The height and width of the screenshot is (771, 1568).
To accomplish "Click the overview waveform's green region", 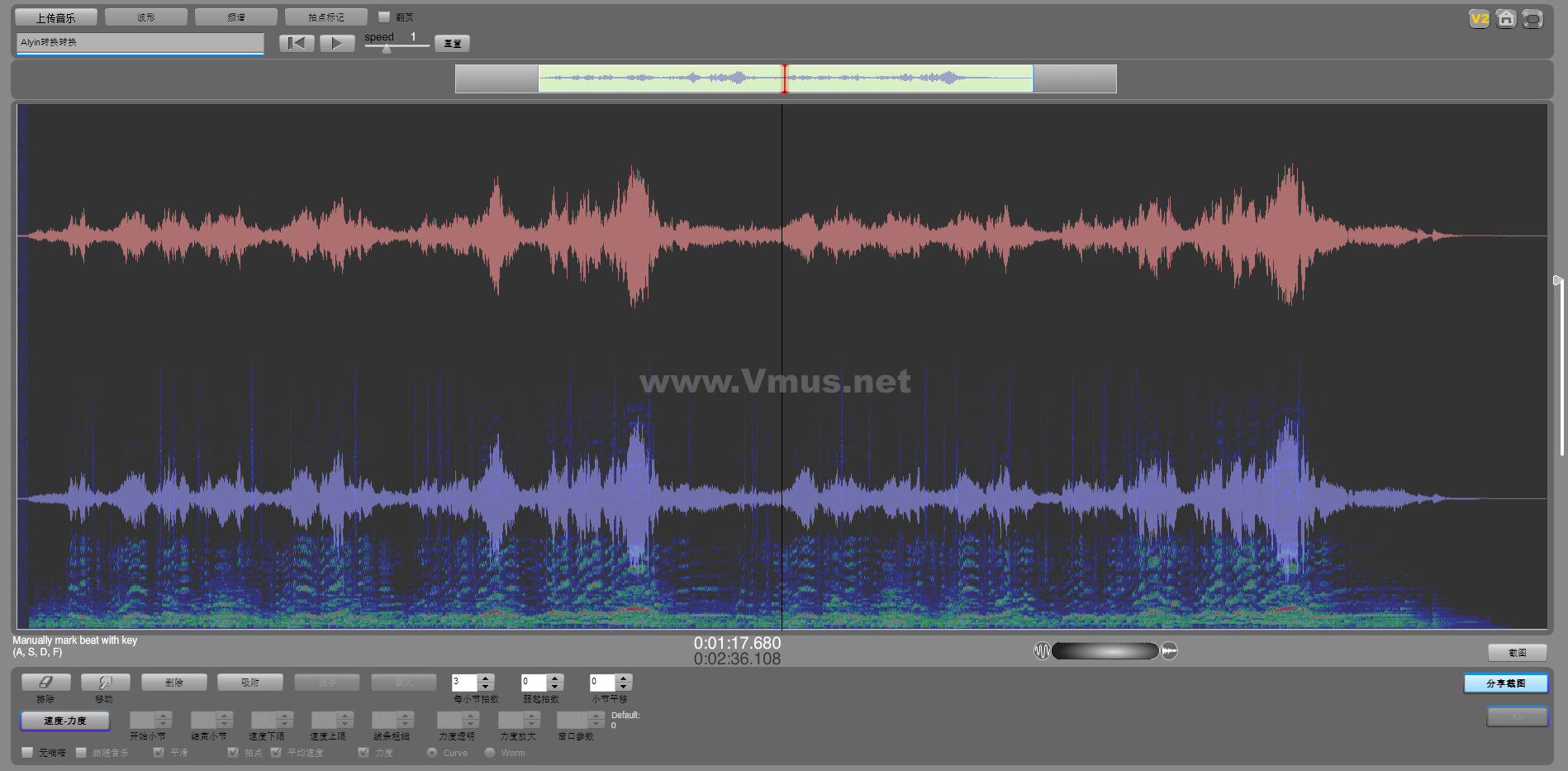I will point(786,79).
